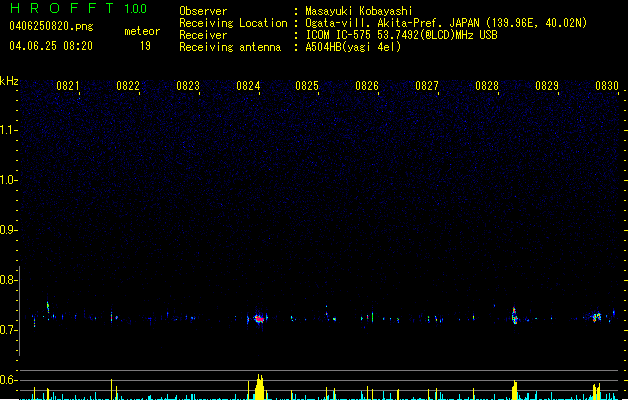Click the meteor label
Screen dimensions: 629x400
coord(142,31)
